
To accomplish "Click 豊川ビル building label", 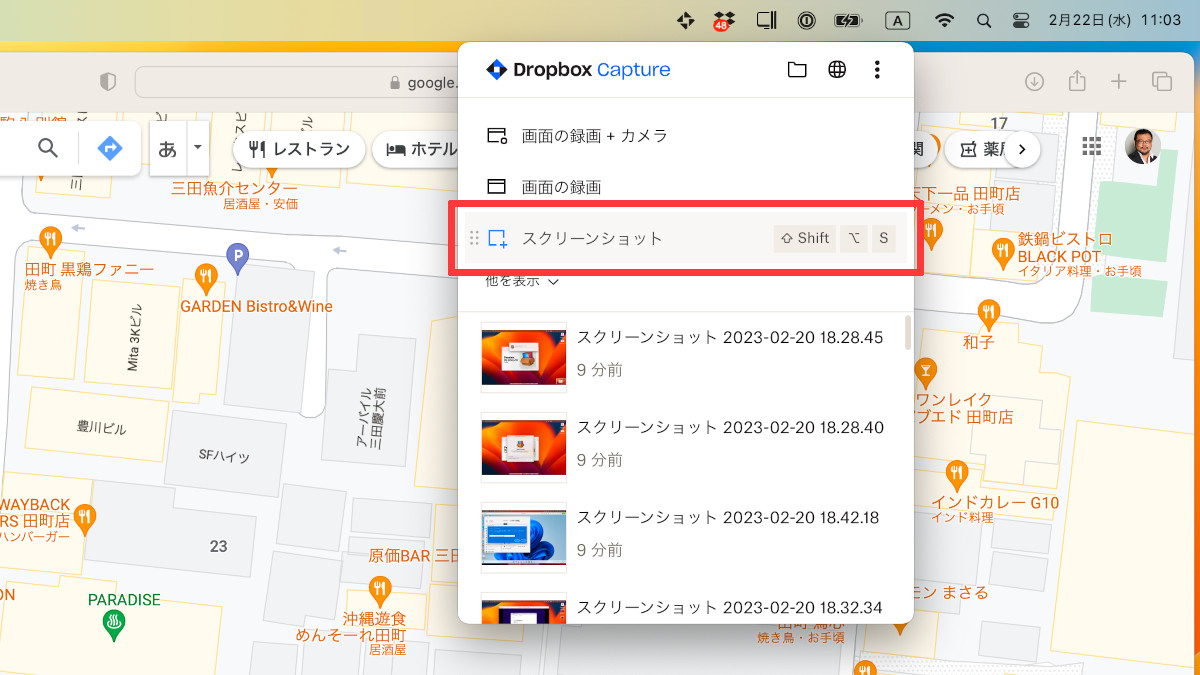I will tap(102, 428).
